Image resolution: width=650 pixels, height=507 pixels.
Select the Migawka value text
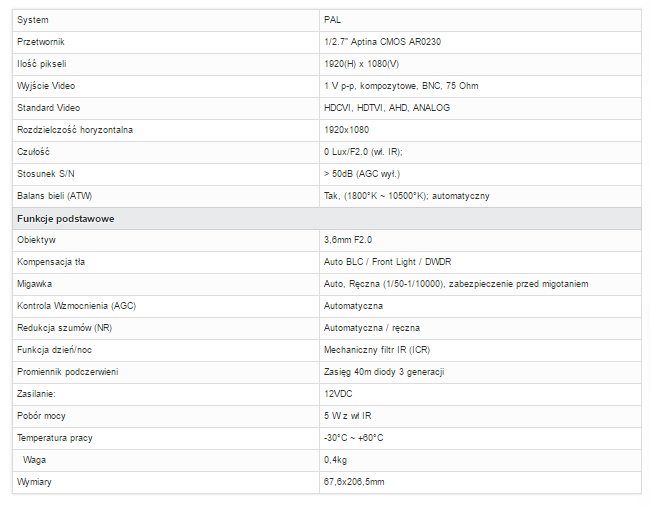(456, 284)
